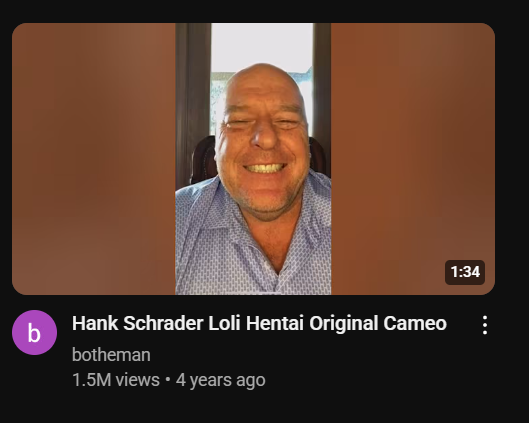Image resolution: width=529 pixels, height=423 pixels.
Task: Click the 1:34 duration badge
Action: coord(465,272)
